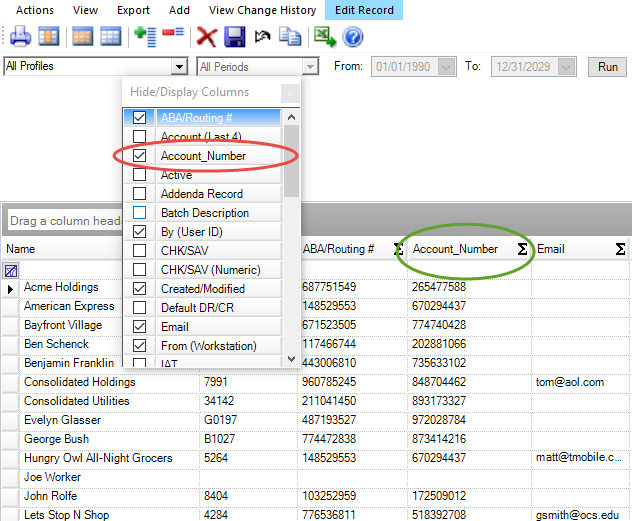Screen dimensions: 632x521
Task: Click the Save floppy disk icon
Action: (235, 38)
